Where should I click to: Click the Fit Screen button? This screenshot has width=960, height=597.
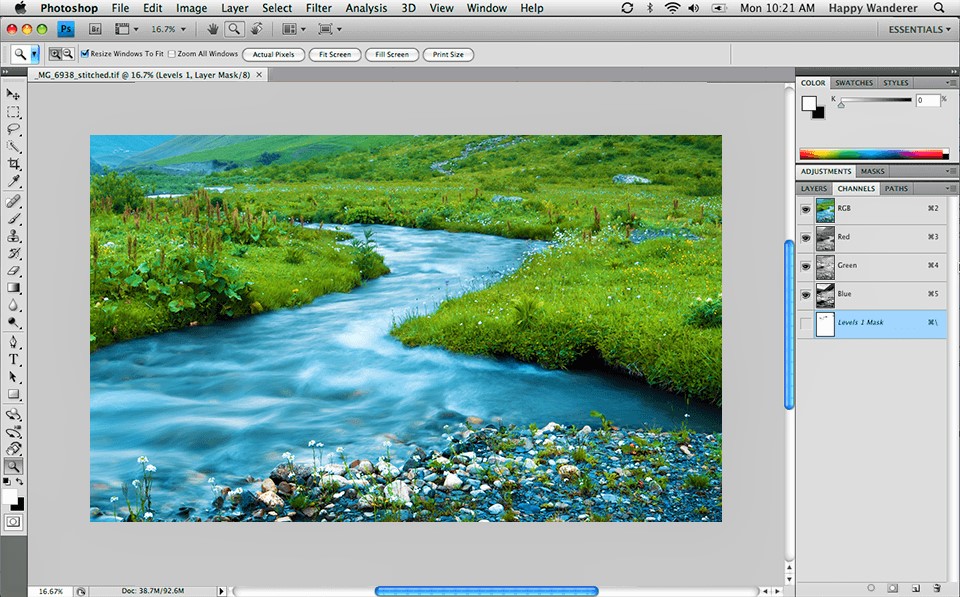(x=335, y=54)
